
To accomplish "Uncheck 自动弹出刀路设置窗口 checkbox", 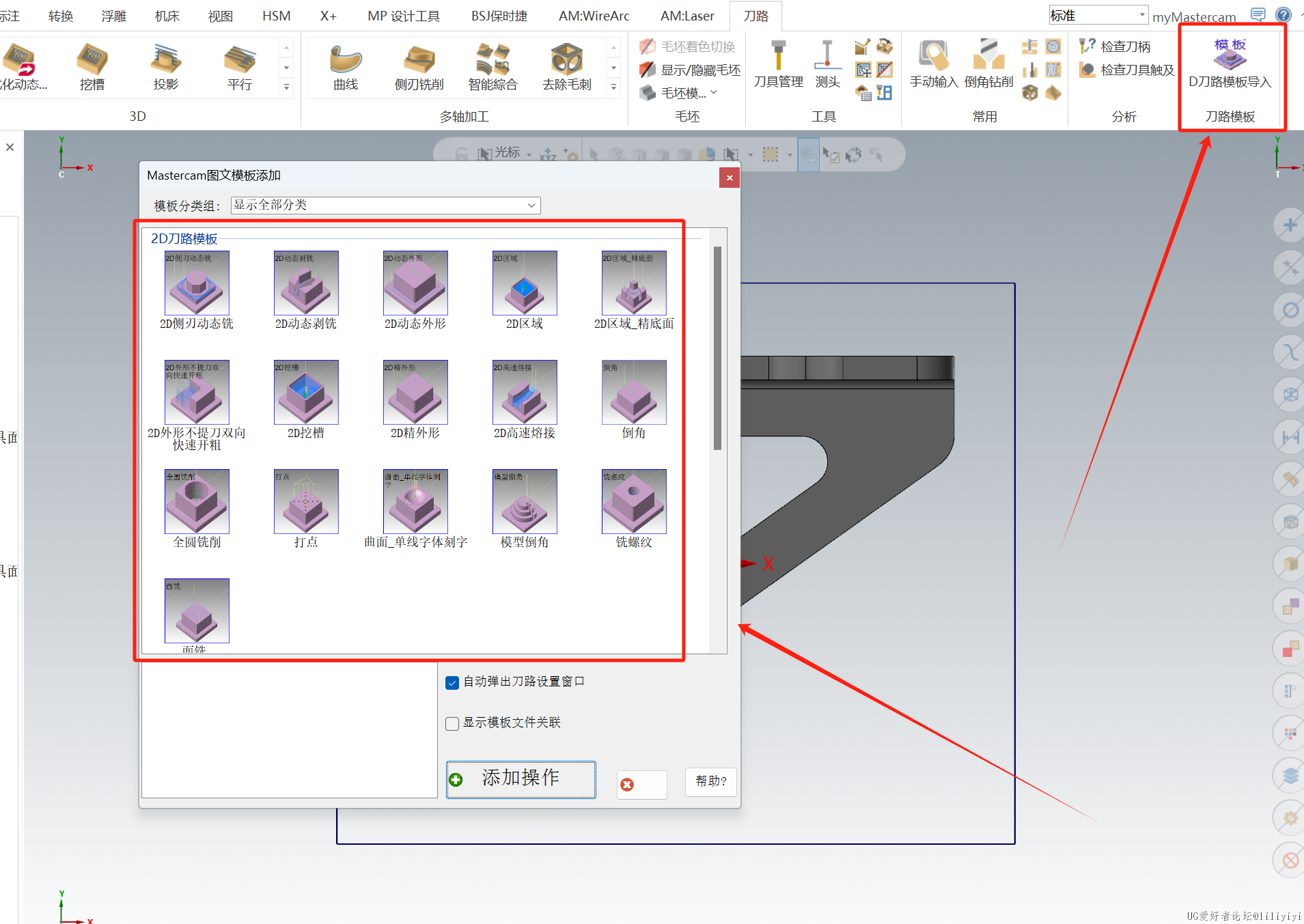I will click(452, 682).
